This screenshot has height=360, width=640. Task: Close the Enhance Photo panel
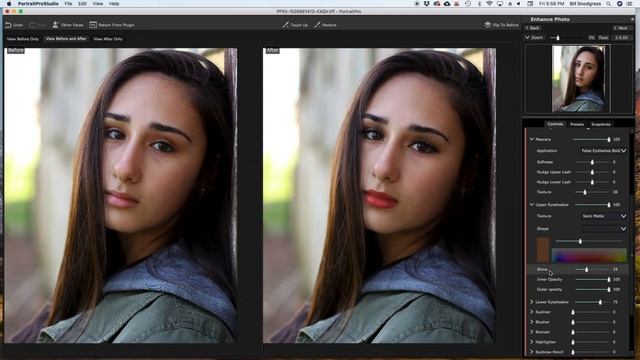pyautogui.click(x=632, y=19)
